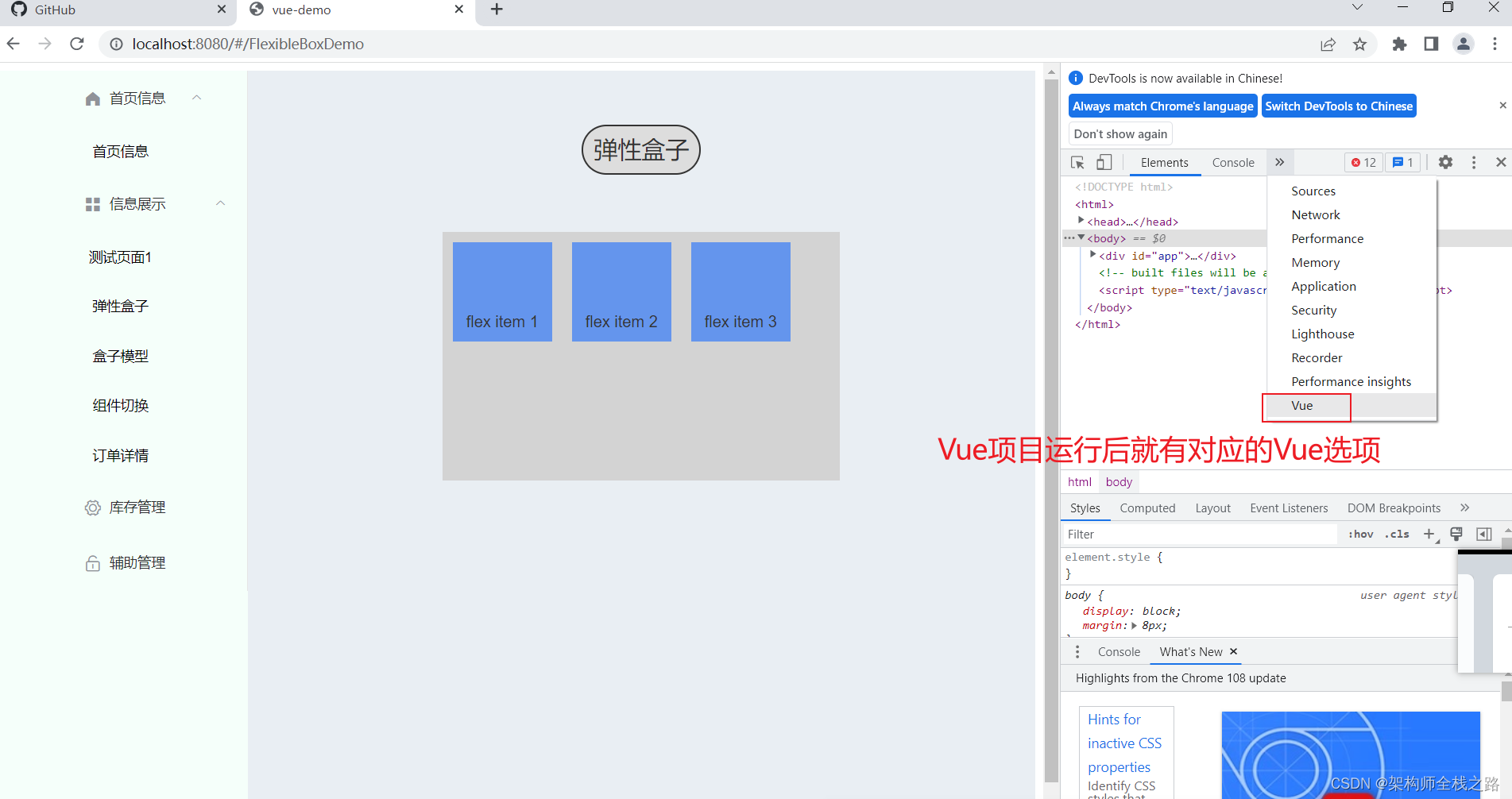Click the error count badge showing 12
Screen dimensions: 1512x799
pos(1363,162)
